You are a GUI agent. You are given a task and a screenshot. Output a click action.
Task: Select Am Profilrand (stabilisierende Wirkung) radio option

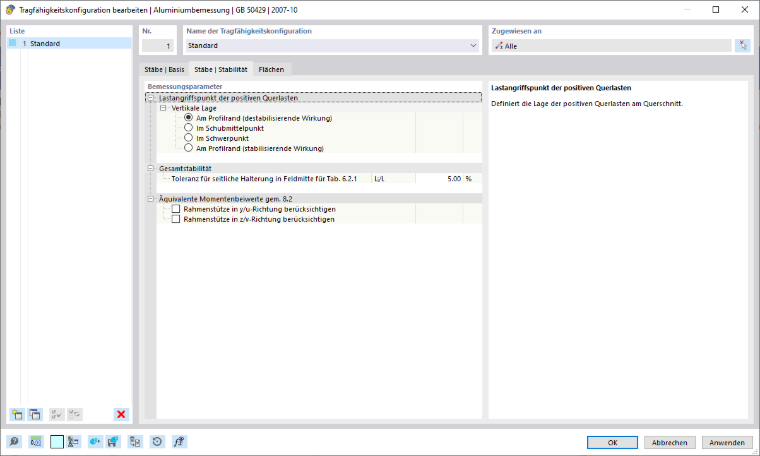(x=189, y=148)
